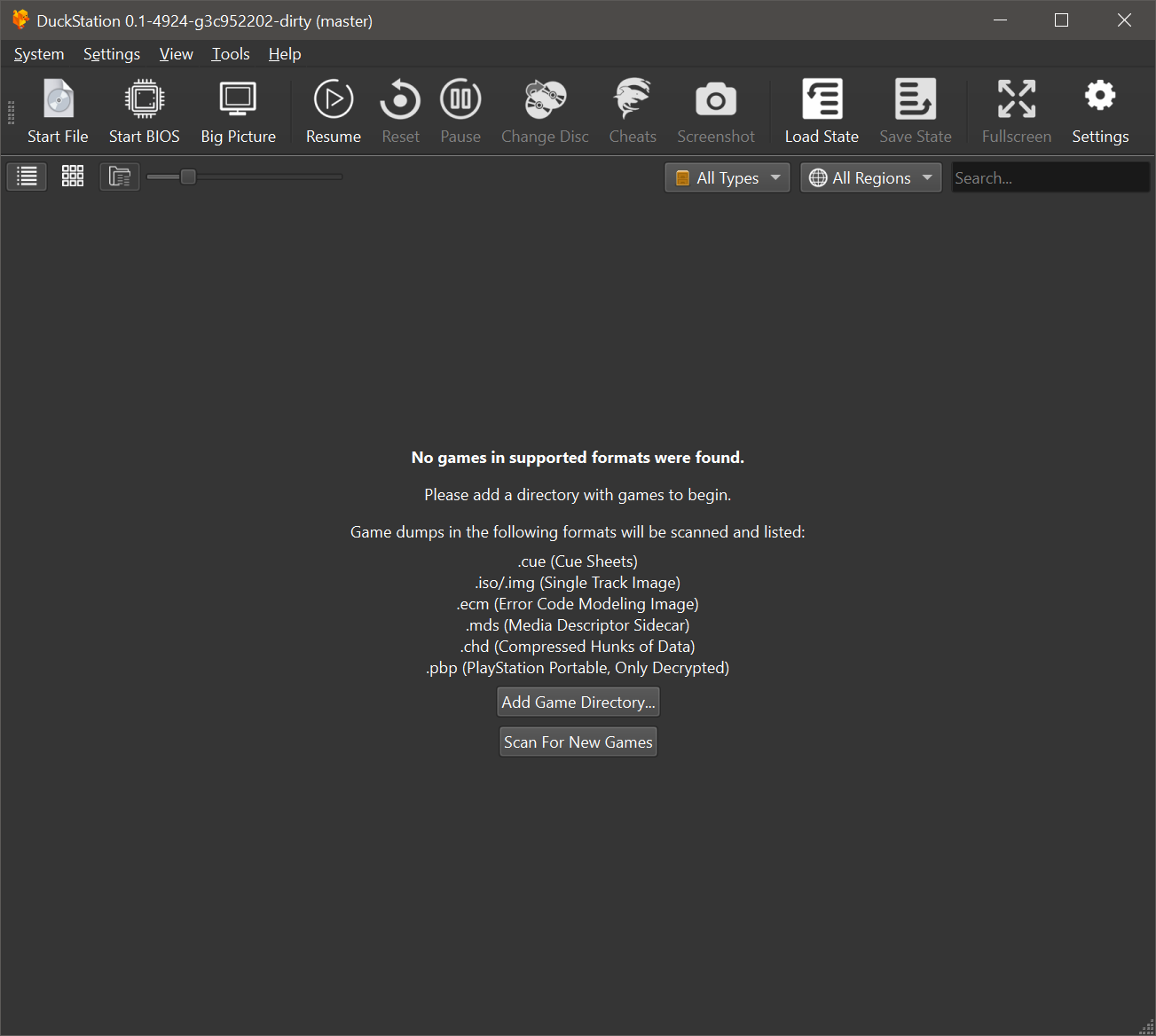Click the Reset toolbar icon

pos(400,98)
